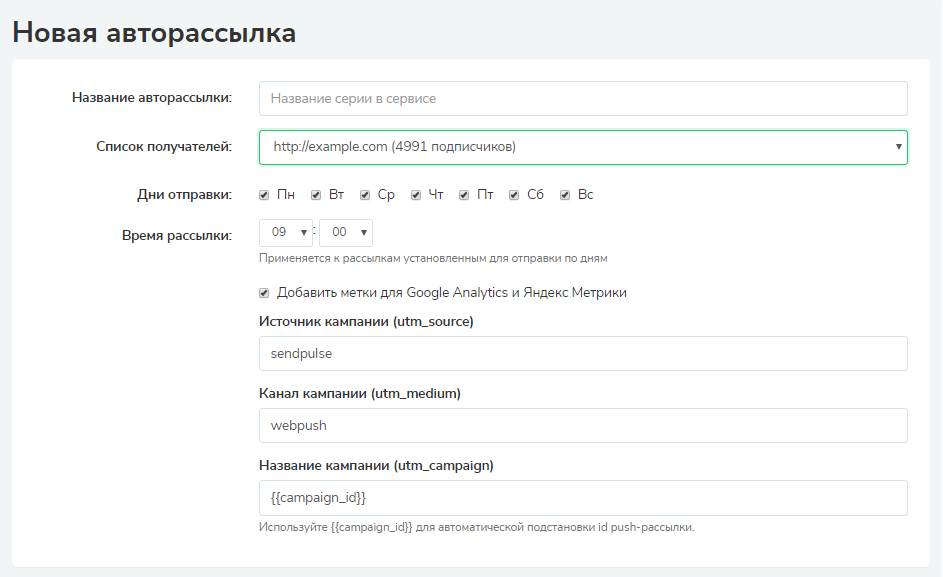Disable the Пт sending day
The height and width of the screenshot is (577, 943).
(x=464, y=195)
